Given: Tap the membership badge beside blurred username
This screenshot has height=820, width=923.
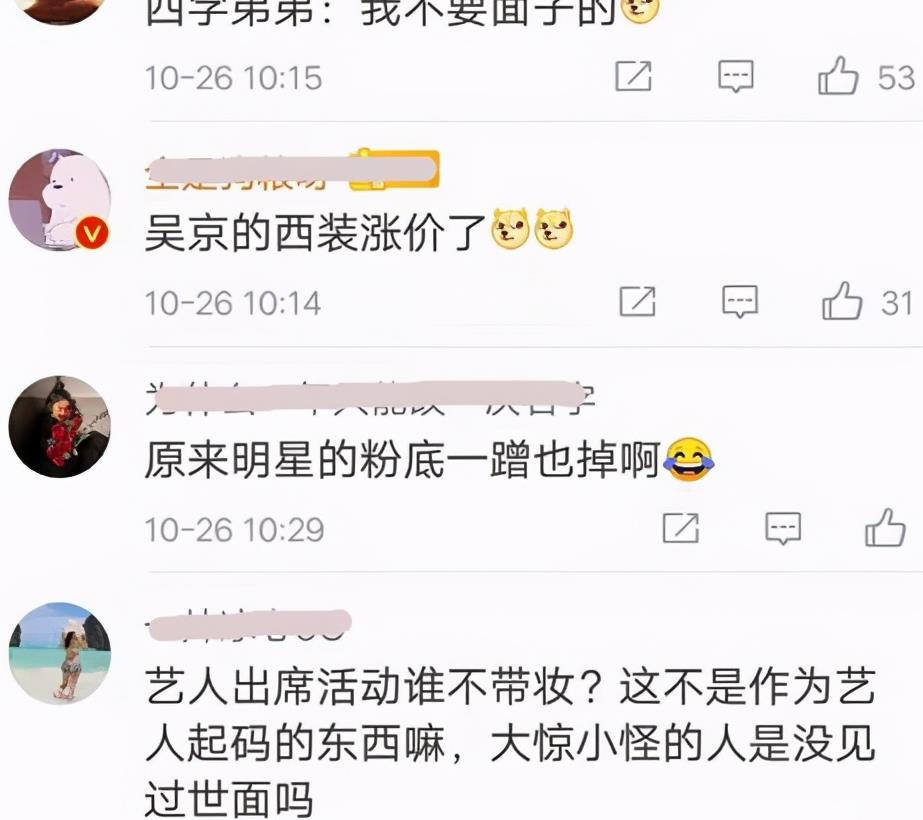Looking at the screenshot, I should pyautogui.click(x=394, y=170).
